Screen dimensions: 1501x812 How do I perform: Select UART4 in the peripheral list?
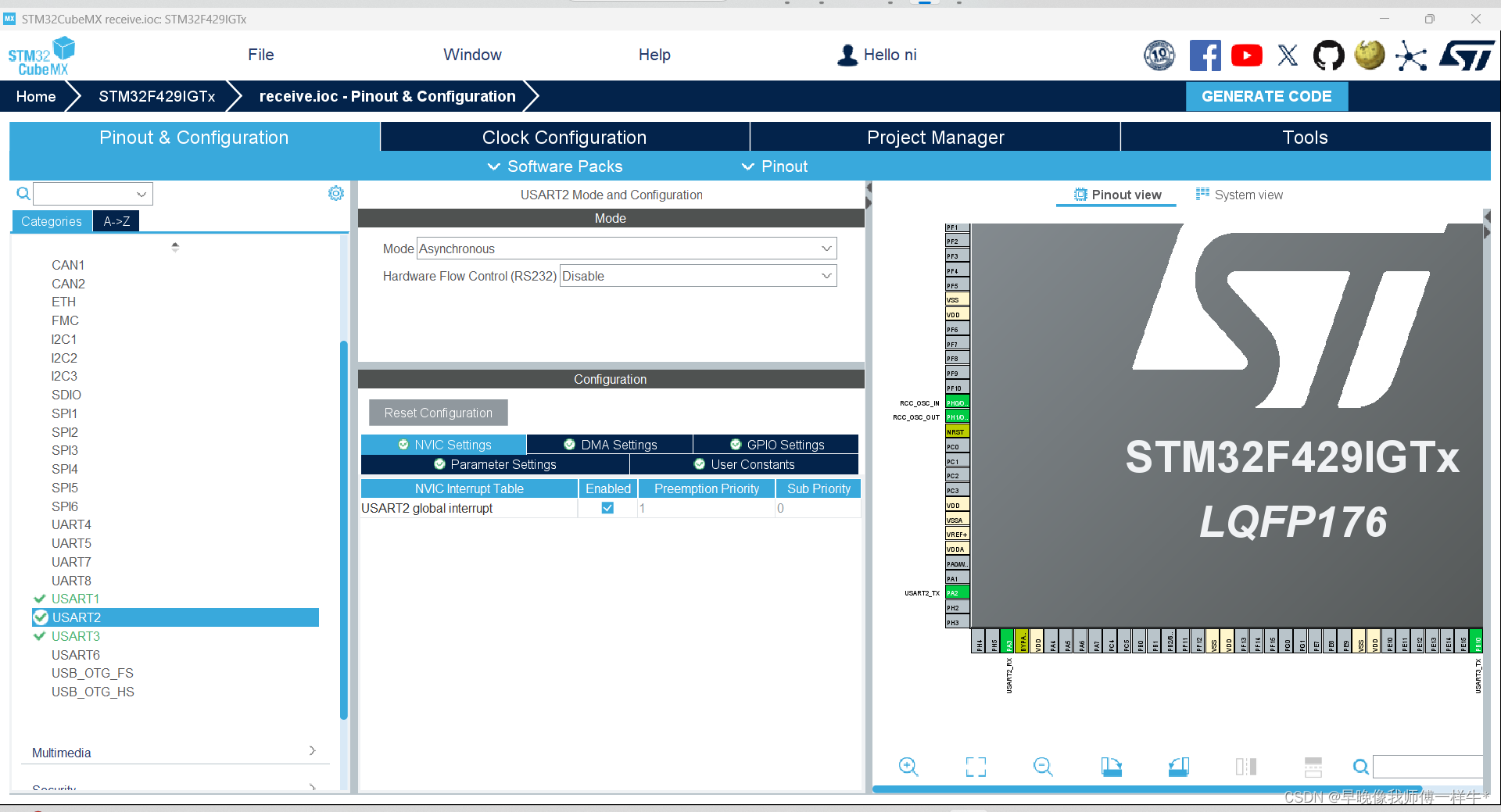[x=71, y=524]
